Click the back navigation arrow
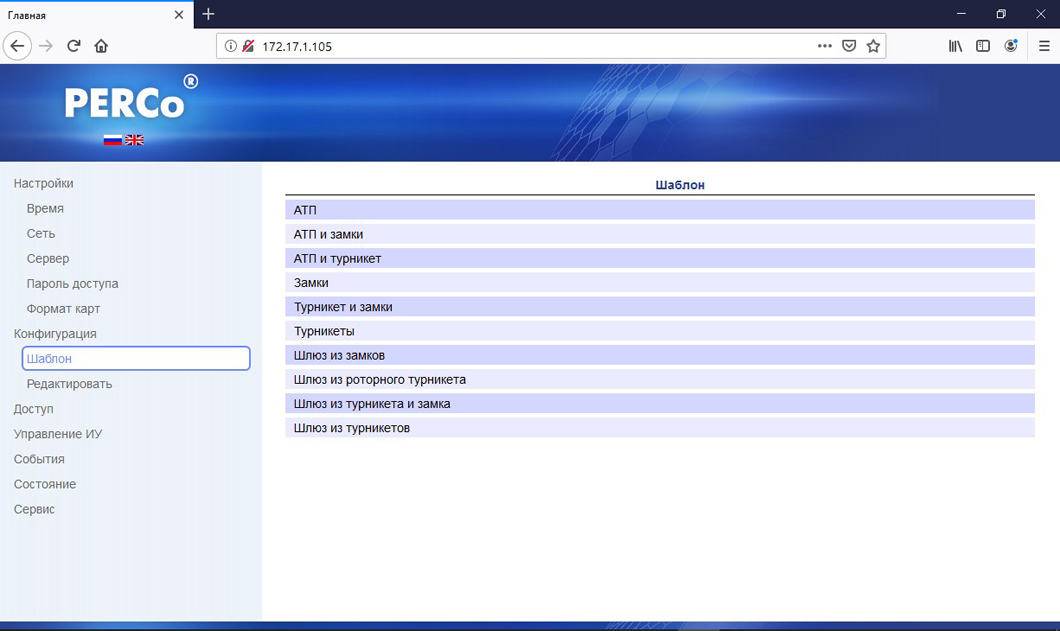Viewport: 1060px width, 631px height. pos(17,46)
